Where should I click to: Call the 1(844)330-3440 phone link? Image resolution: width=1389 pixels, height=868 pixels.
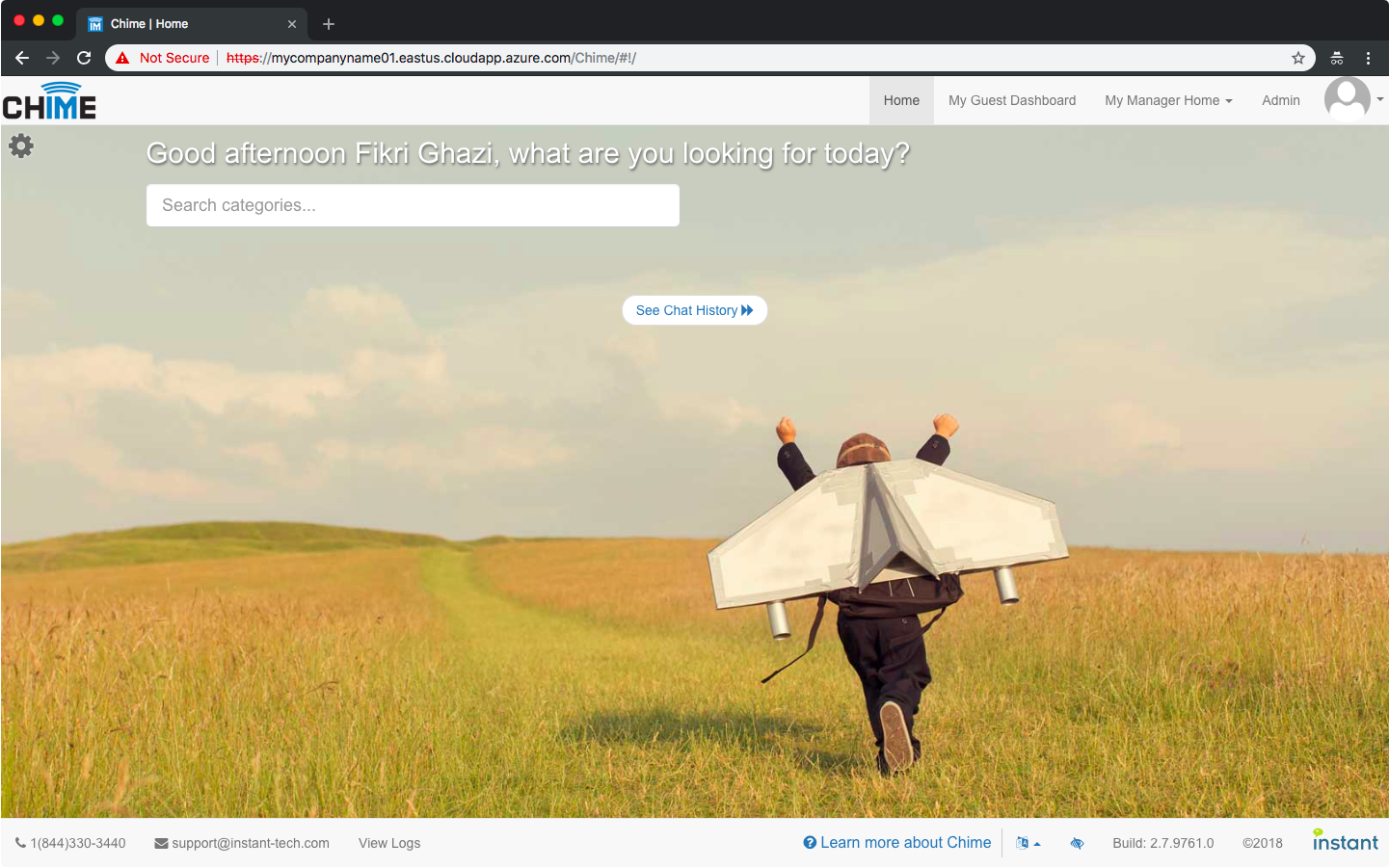(x=70, y=843)
